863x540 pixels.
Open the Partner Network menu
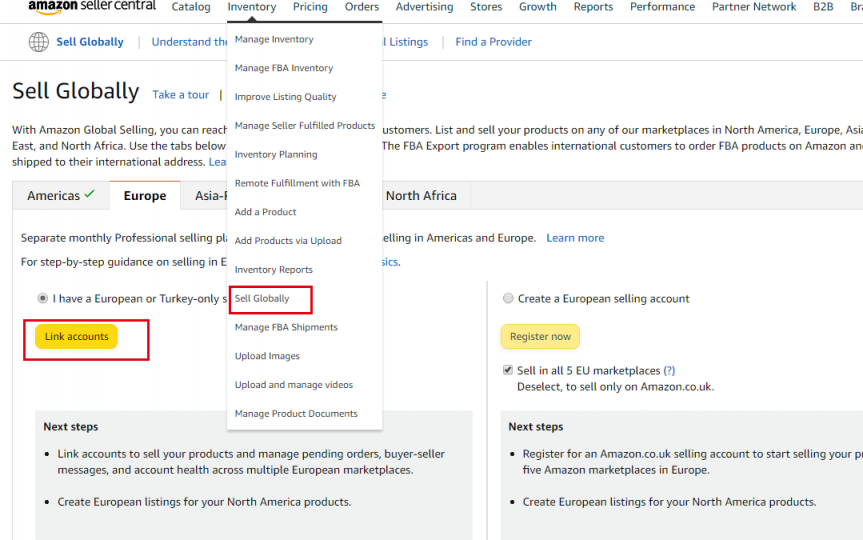point(754,7)
